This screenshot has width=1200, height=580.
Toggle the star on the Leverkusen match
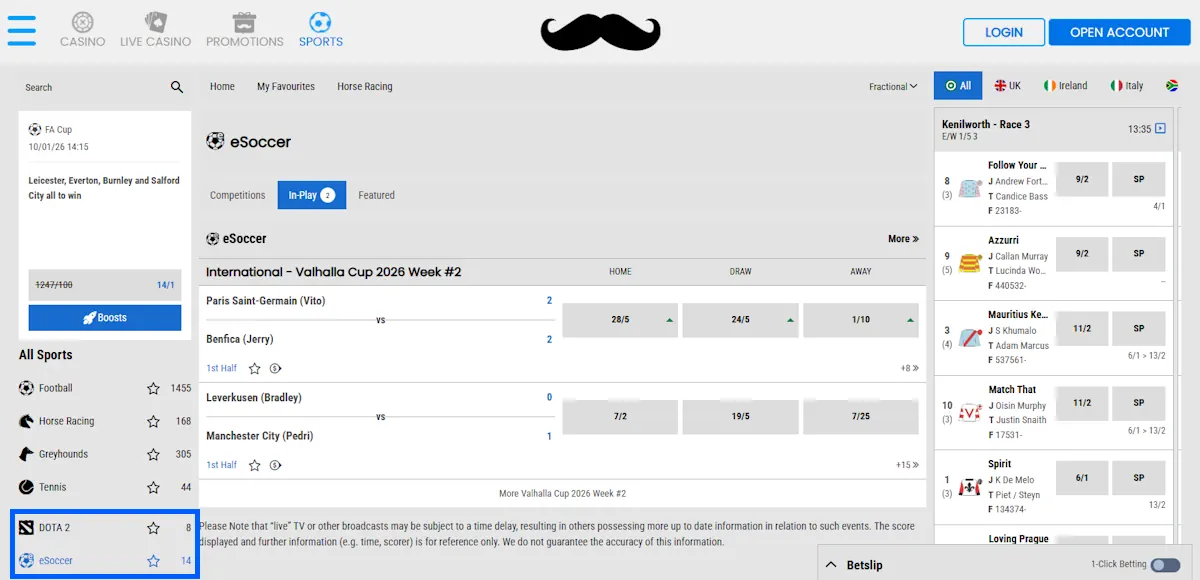255,464
